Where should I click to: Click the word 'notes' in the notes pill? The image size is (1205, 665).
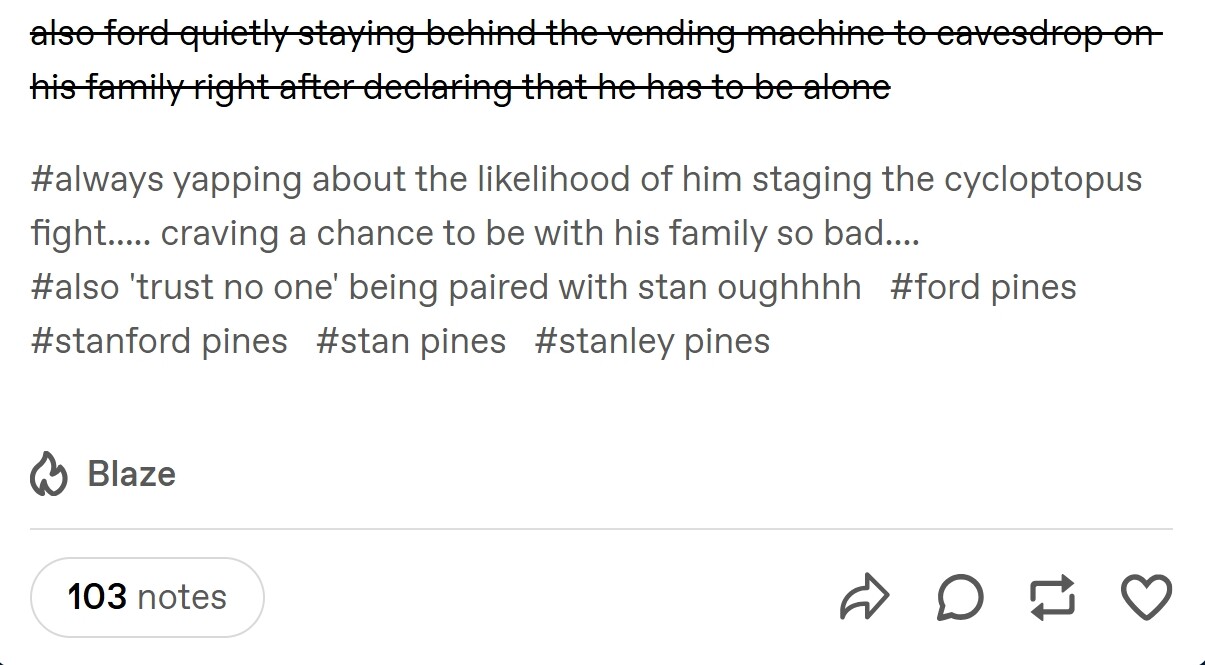(x=182, y=597)
